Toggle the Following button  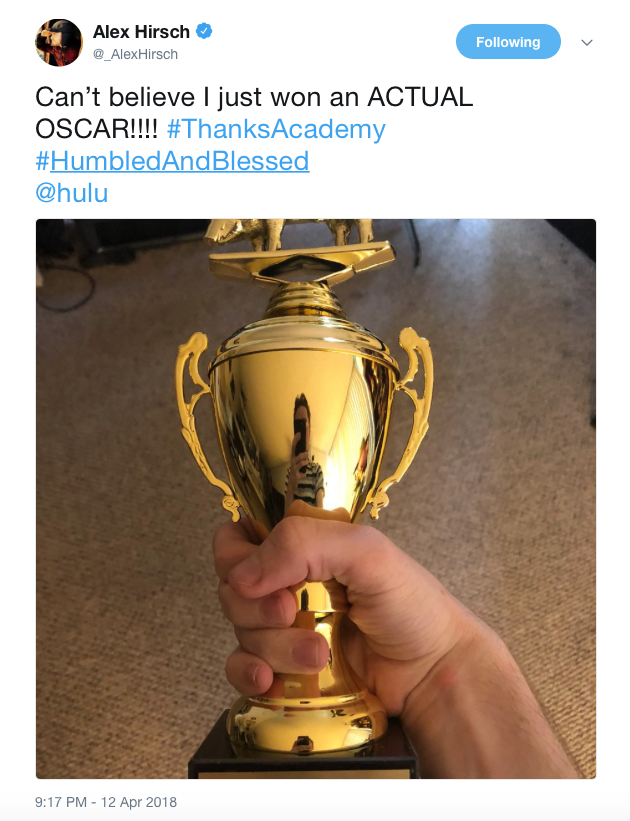pyautogui.click(x=508, y=42)
